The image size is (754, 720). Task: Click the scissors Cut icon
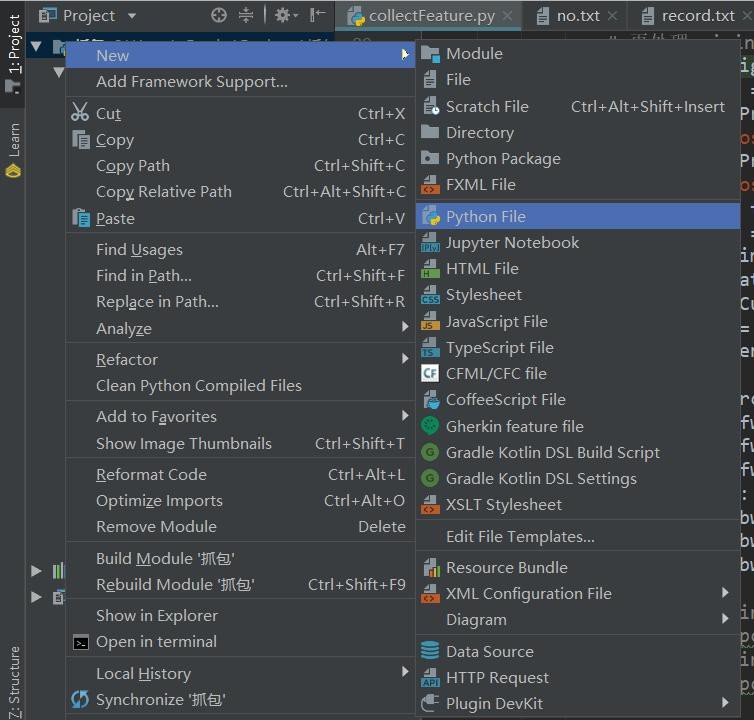pyautogui.click(x=80, y=112)
